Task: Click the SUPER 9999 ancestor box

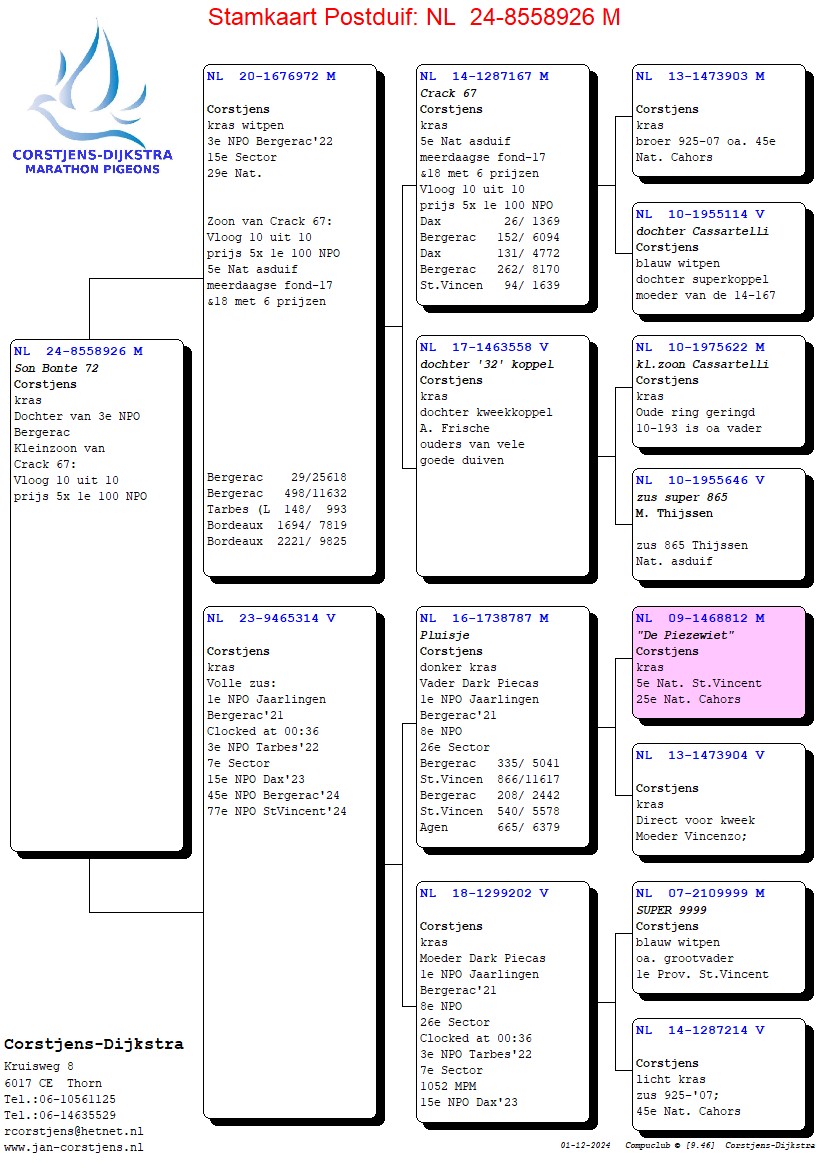Action: (718, 937)
